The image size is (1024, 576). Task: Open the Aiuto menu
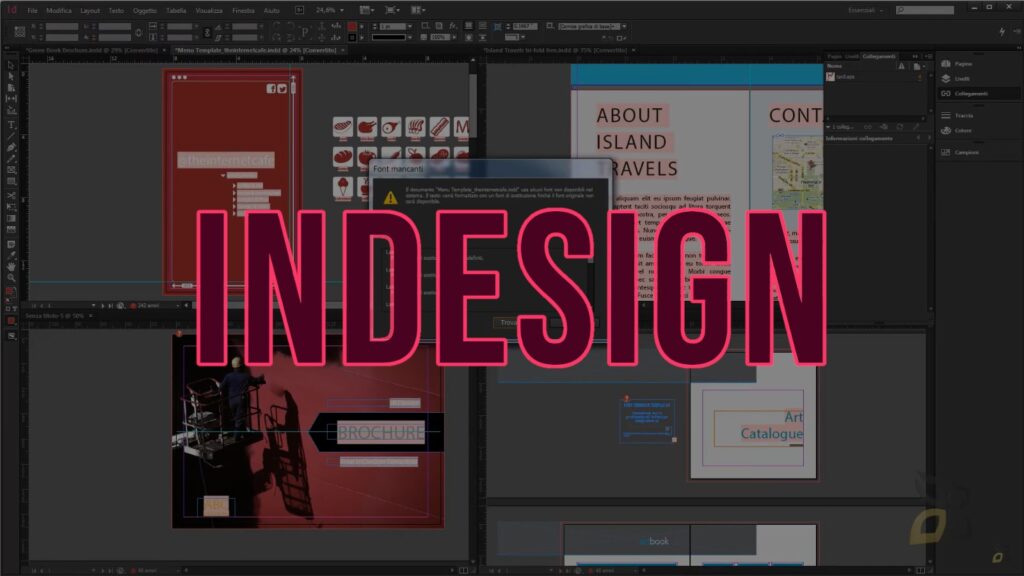pos(271,10)
